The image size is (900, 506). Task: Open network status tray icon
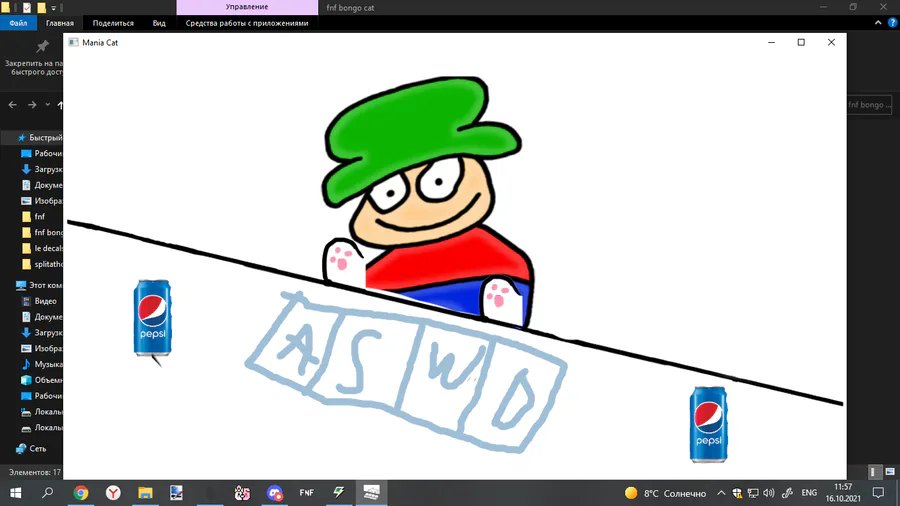[753, 493]
